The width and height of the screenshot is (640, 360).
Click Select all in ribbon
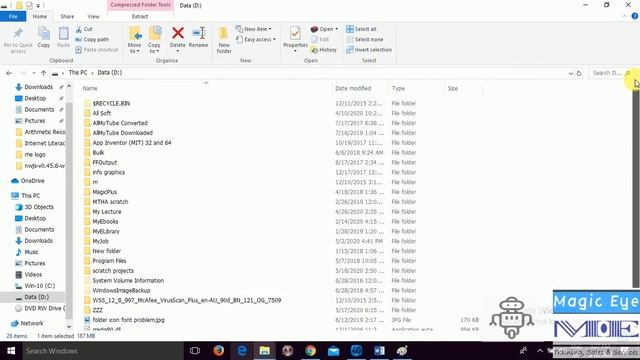[361, 29]
